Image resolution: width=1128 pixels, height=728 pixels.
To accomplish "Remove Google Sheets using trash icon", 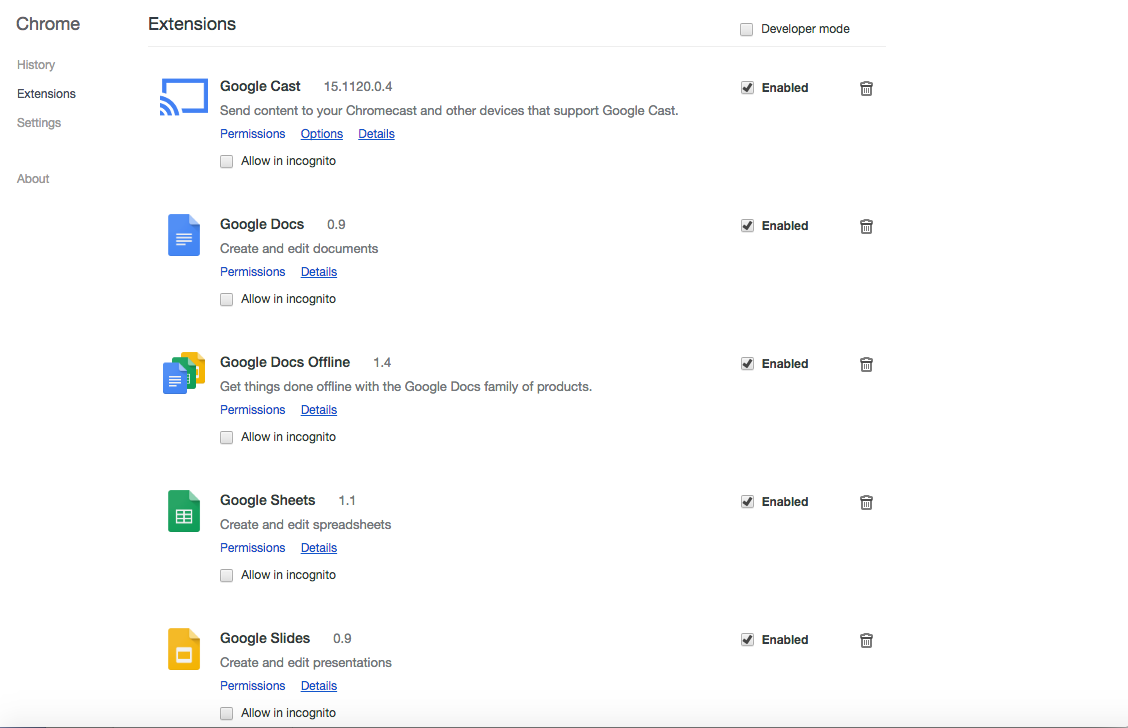I will click(866, 502).
